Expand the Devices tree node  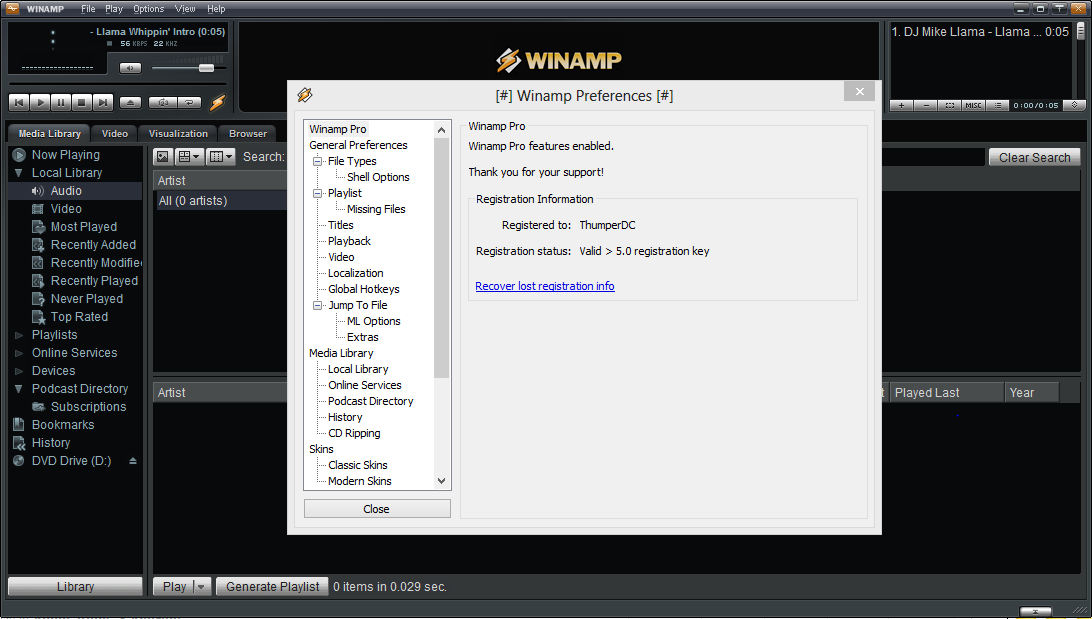(19, 371)
